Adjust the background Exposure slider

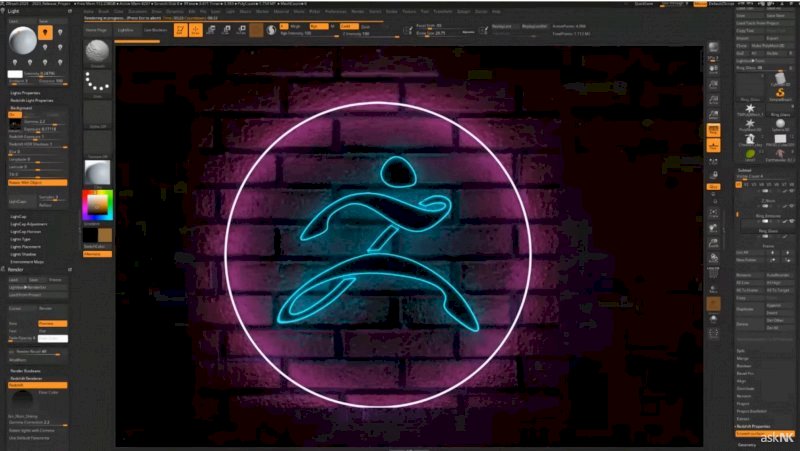(45, 129)
